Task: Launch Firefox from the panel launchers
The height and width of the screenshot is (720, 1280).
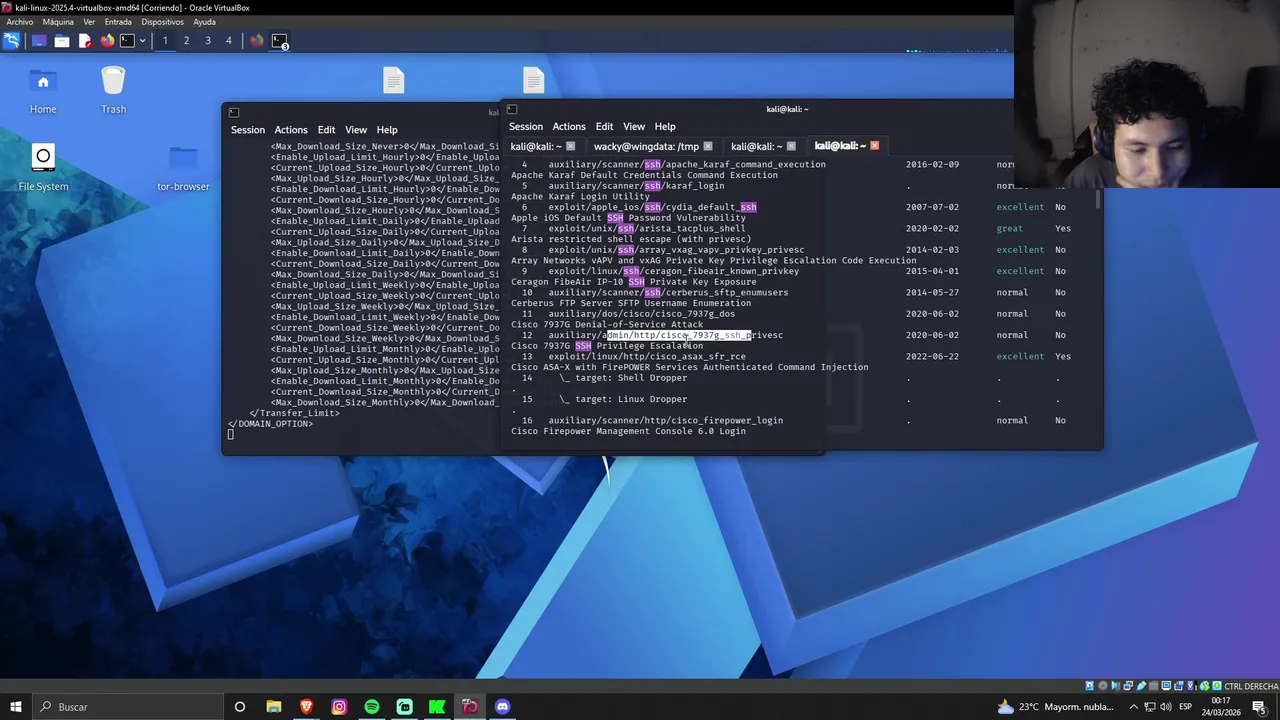Action: click(x=107, y=41)
